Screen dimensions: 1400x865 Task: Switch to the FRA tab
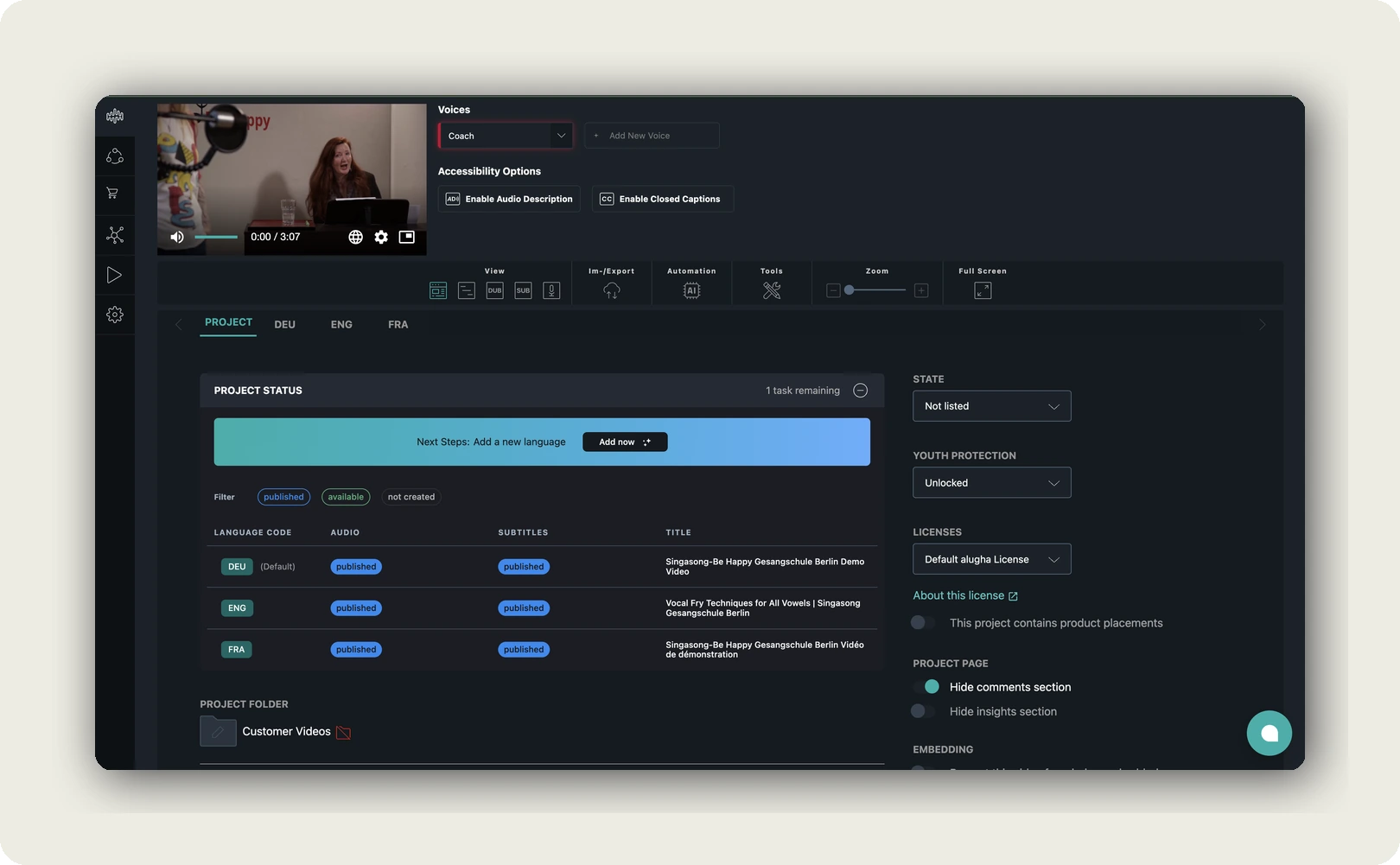click(398, 325)
